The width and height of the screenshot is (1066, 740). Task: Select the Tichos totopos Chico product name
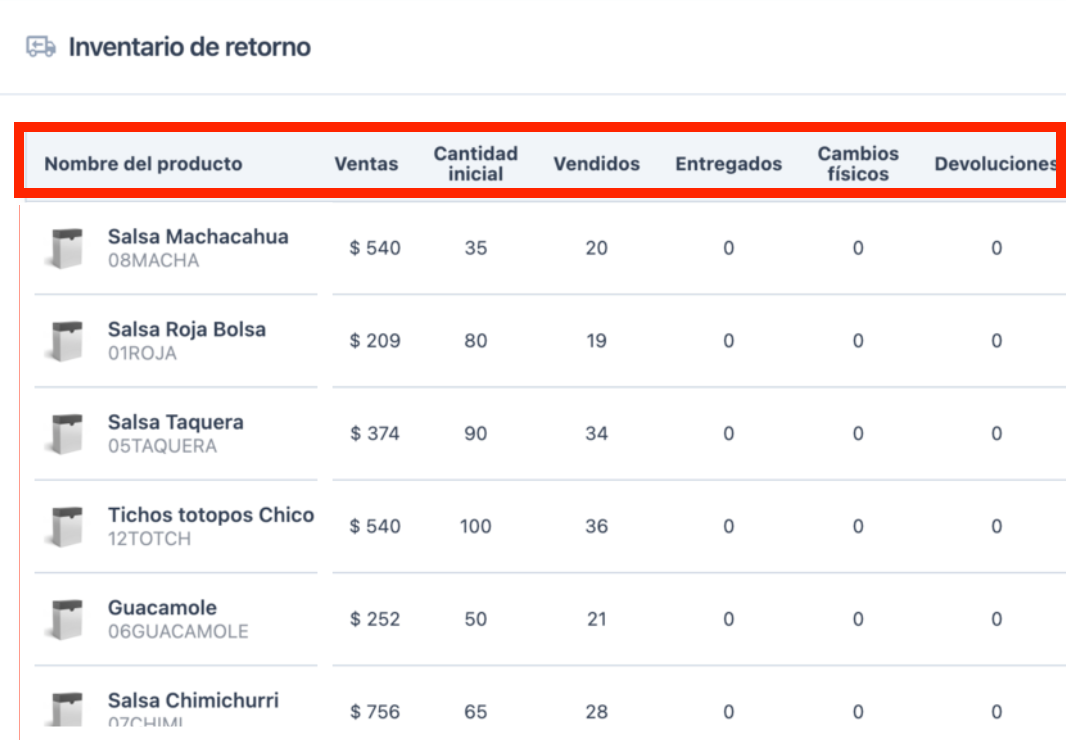[x=211, y=515]
